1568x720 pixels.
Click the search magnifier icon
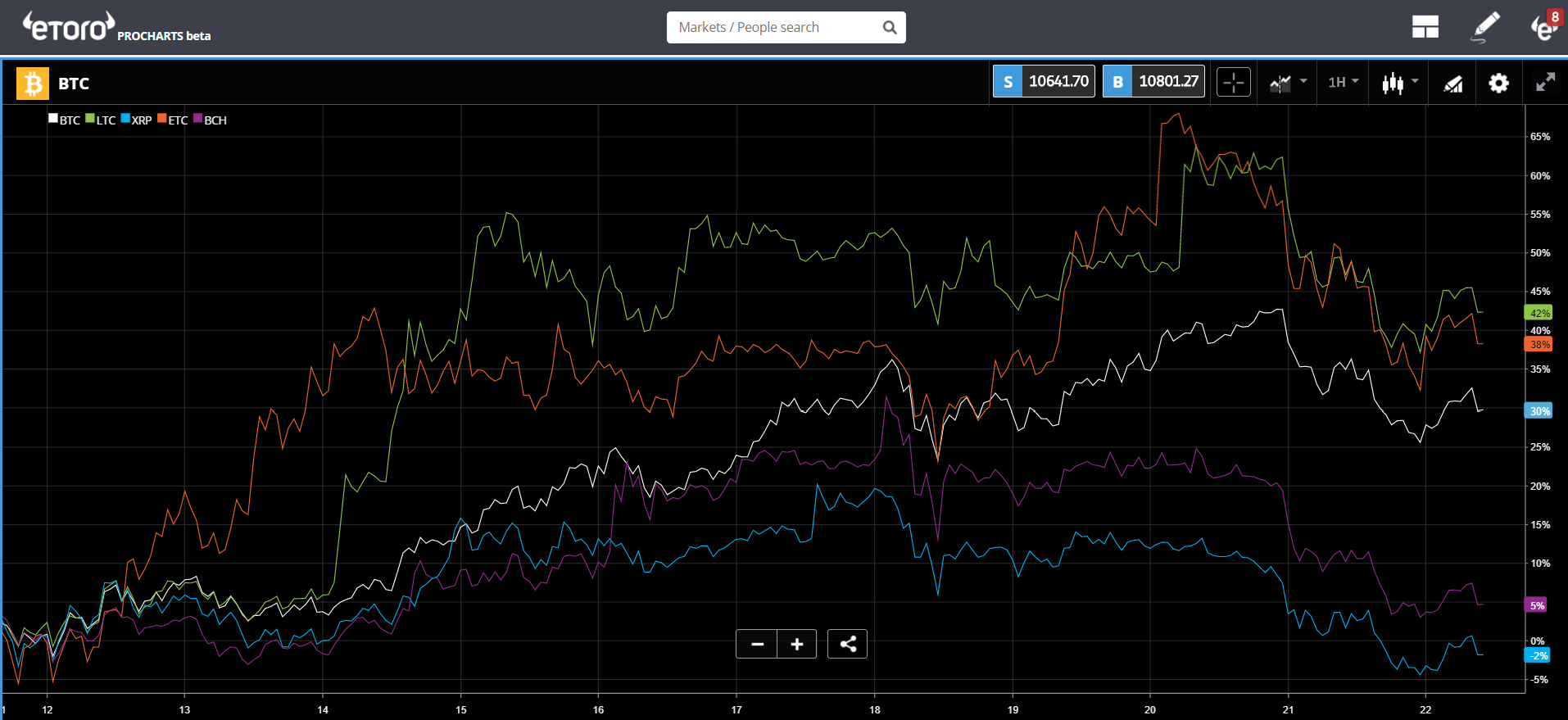(890, 28)
